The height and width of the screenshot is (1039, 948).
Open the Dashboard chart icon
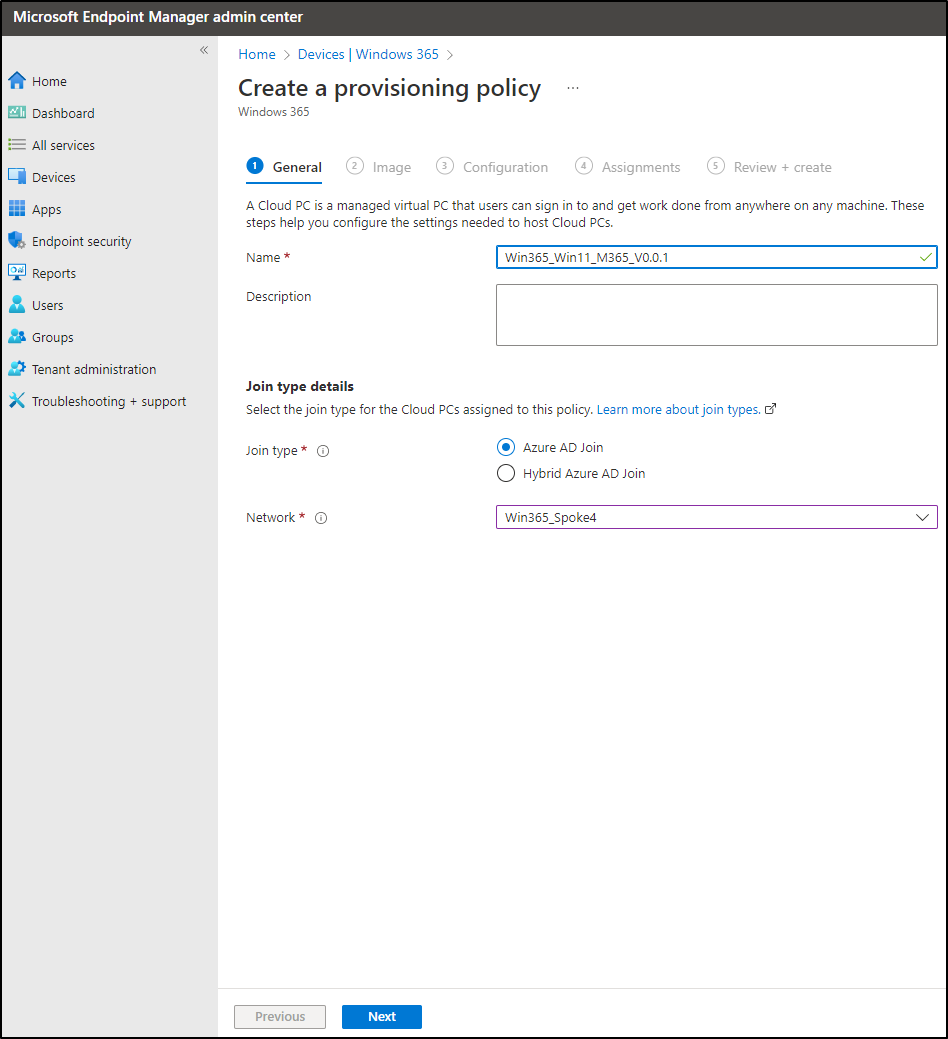(17, 113)
